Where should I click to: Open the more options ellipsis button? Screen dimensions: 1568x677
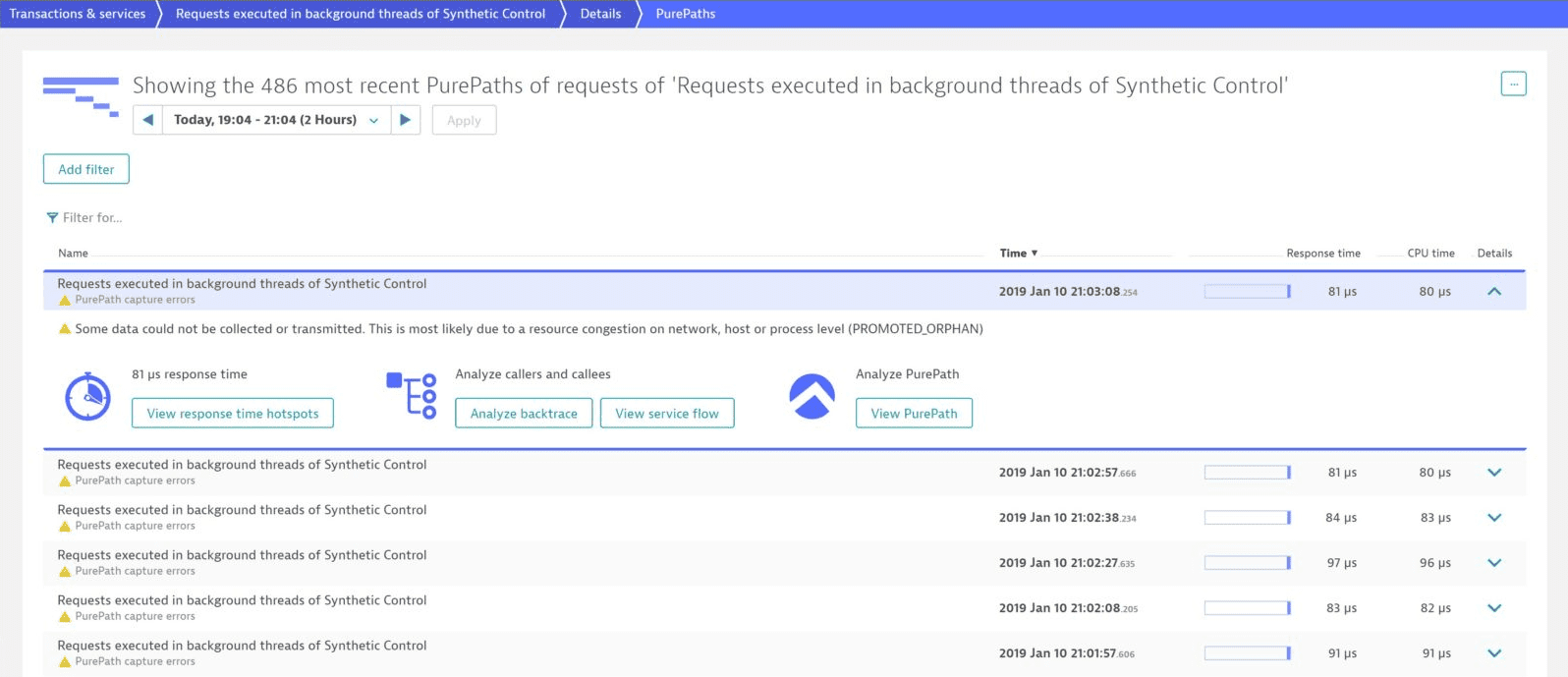(1513, 85)
